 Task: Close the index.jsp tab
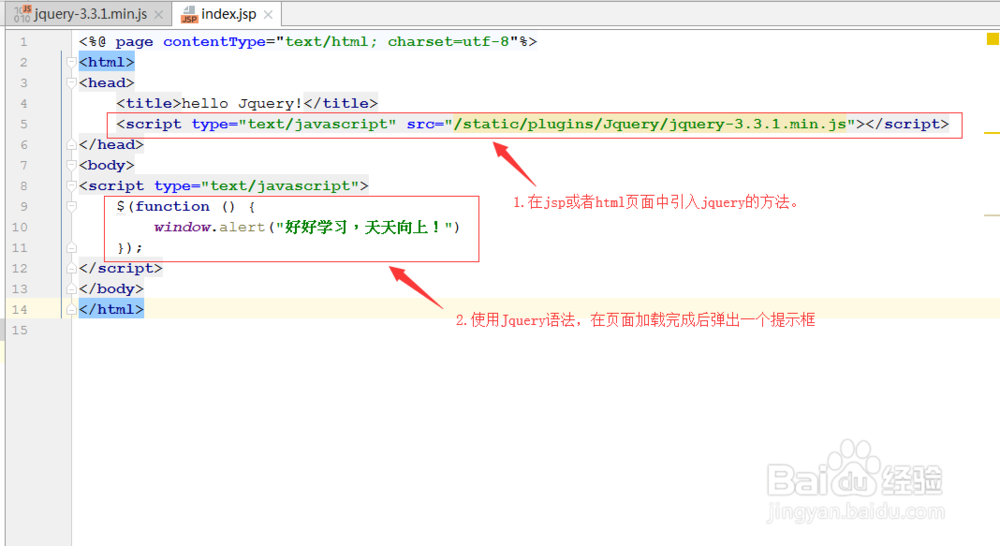point(268,15)
